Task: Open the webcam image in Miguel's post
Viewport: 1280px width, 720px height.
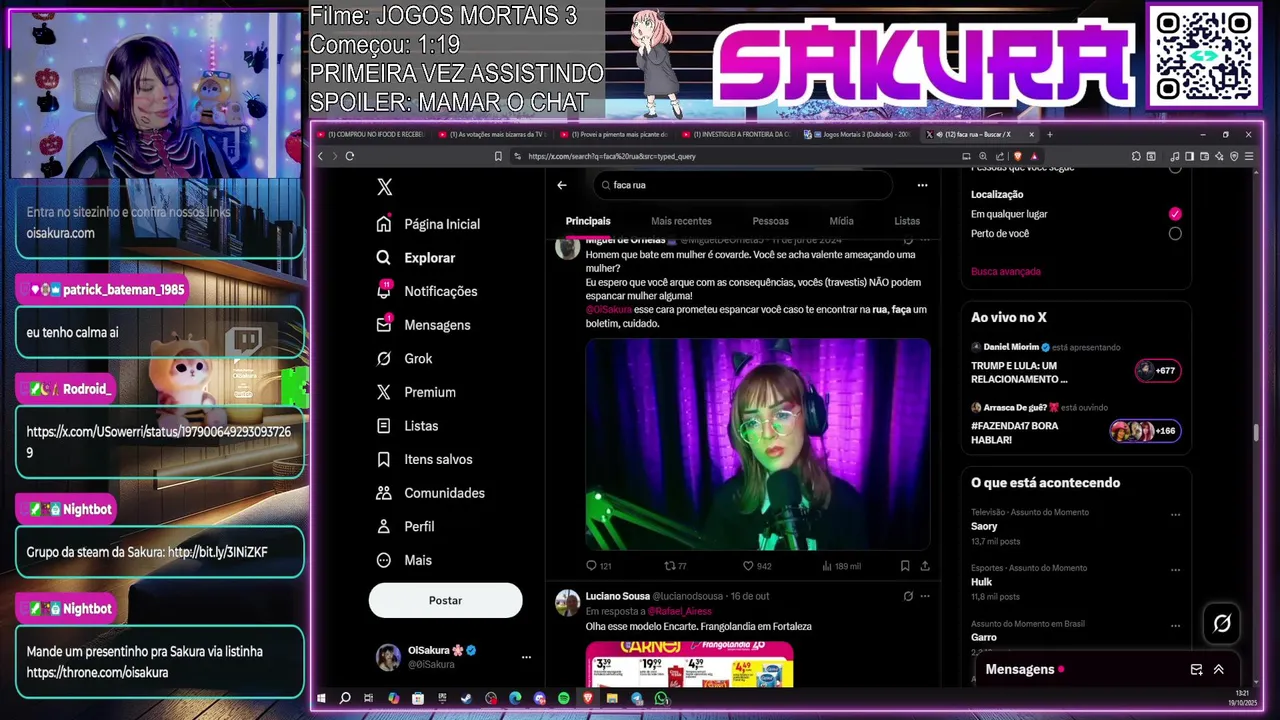Action: (758, 444)
